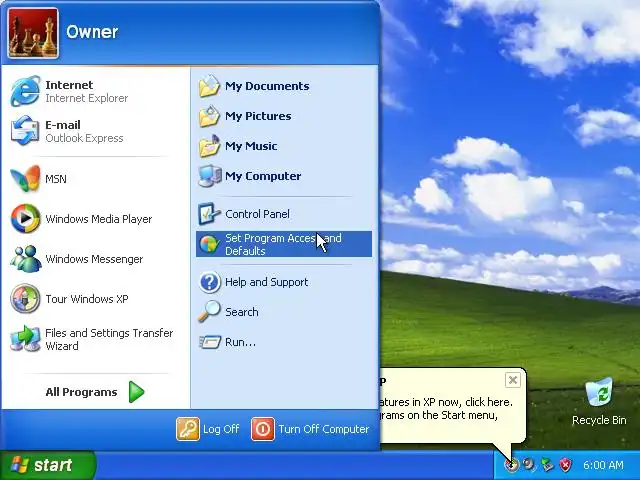
Task: Click Log Off text
Action: point(221,429)
